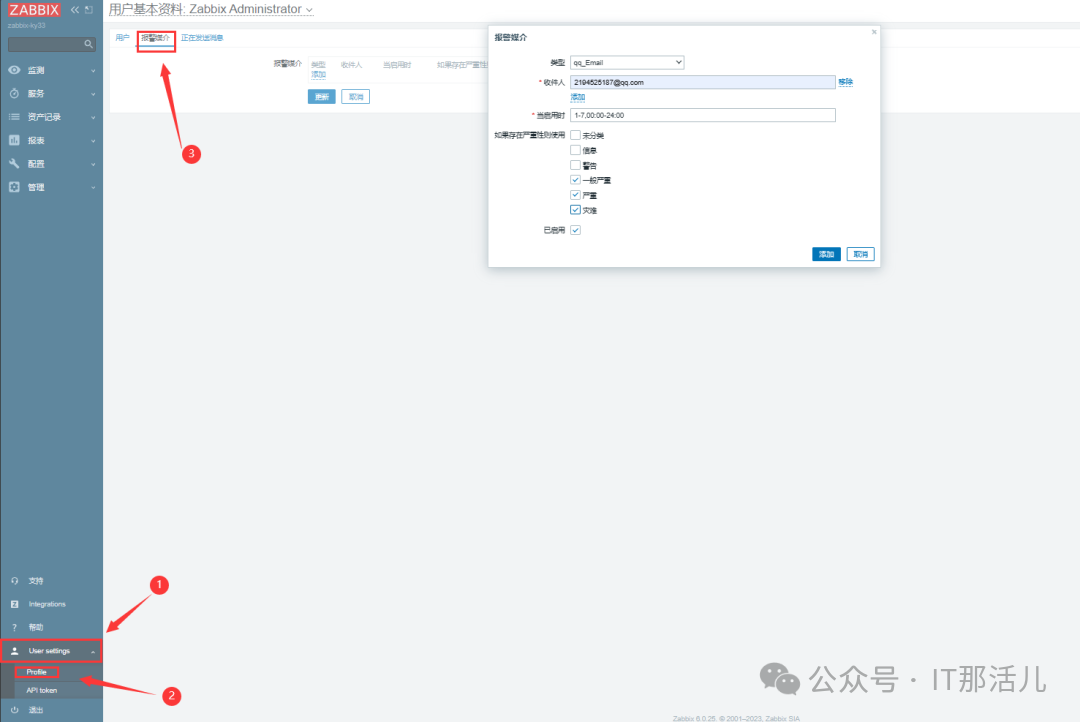This screenshot has width=1080, height=722.
Task: Switch to the 正在发送消息 tab
Action: click(202, 38)
